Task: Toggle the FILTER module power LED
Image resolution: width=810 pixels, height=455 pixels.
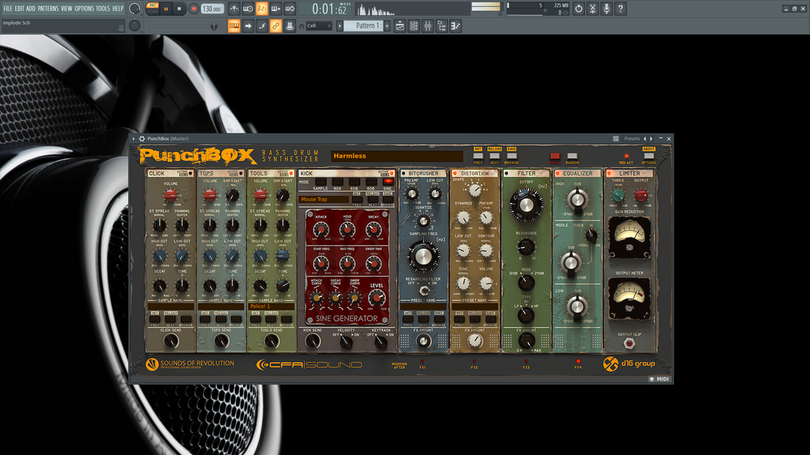Action: [507, 174]
